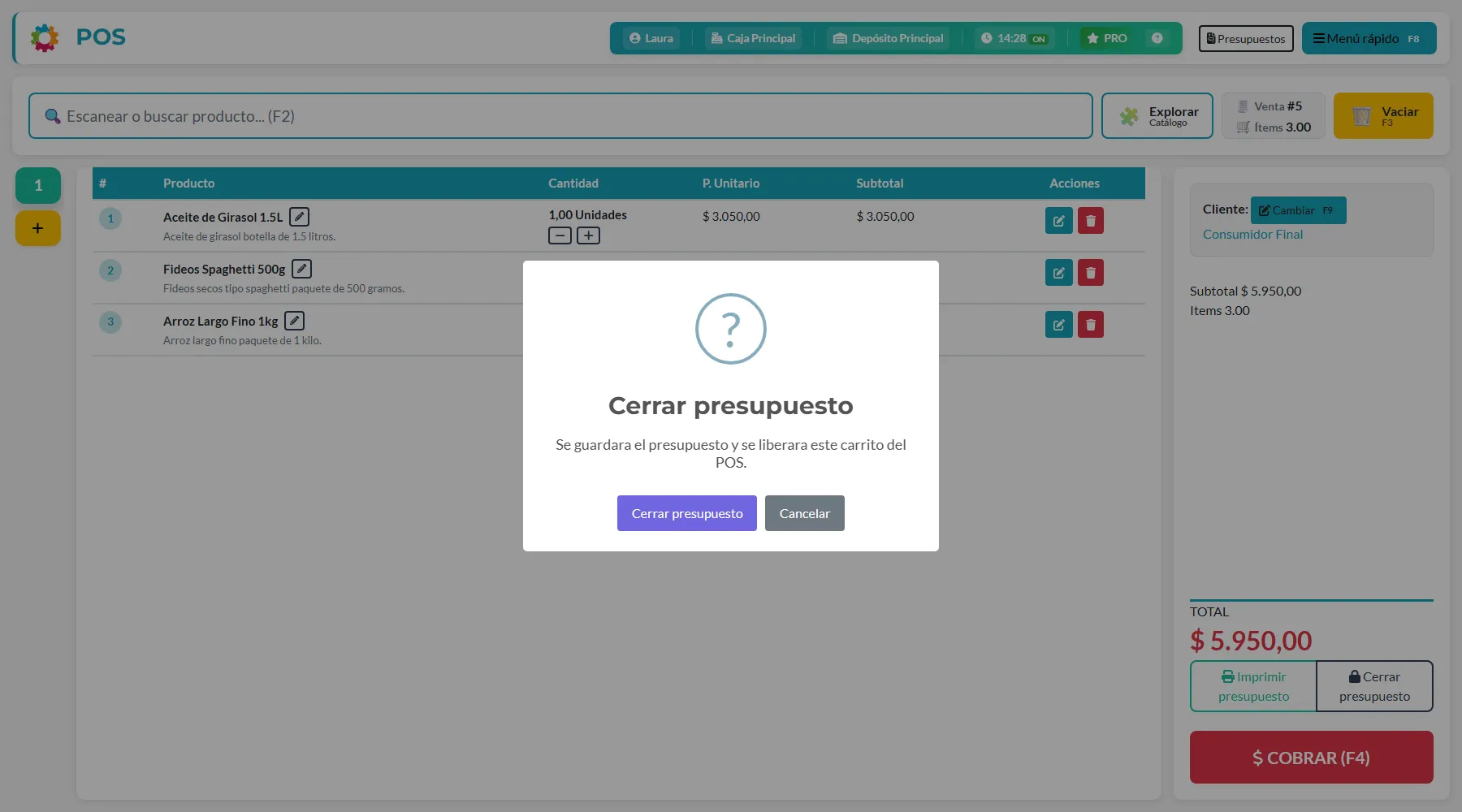Click the PRO star badge
Viewport: 1462px width, 812px height.
1106,38
